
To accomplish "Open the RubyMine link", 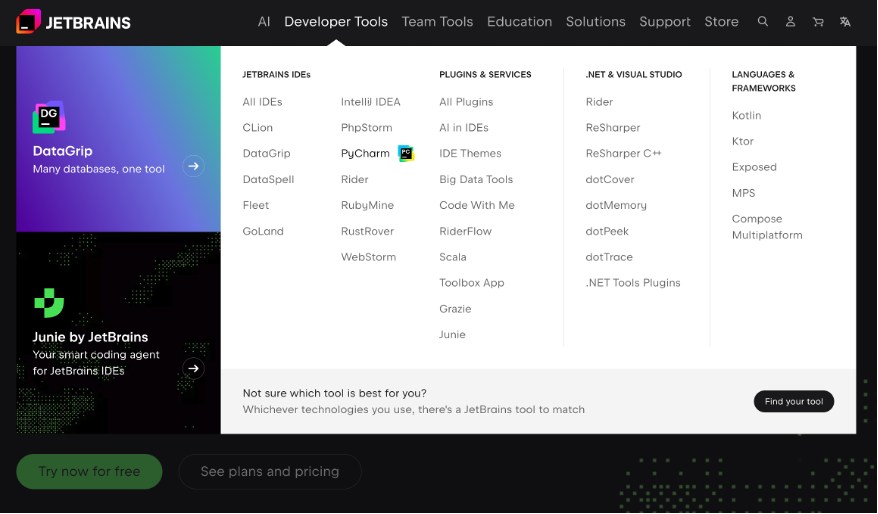I will coord(367,205).
